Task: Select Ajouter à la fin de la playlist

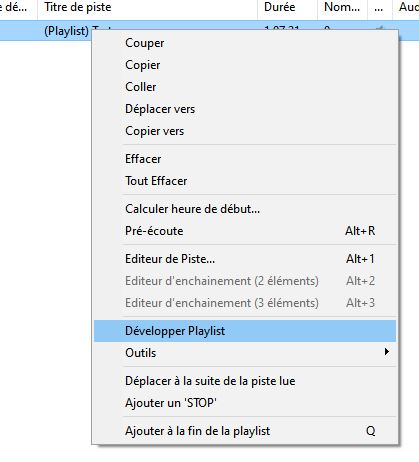Action: (245, 431)
